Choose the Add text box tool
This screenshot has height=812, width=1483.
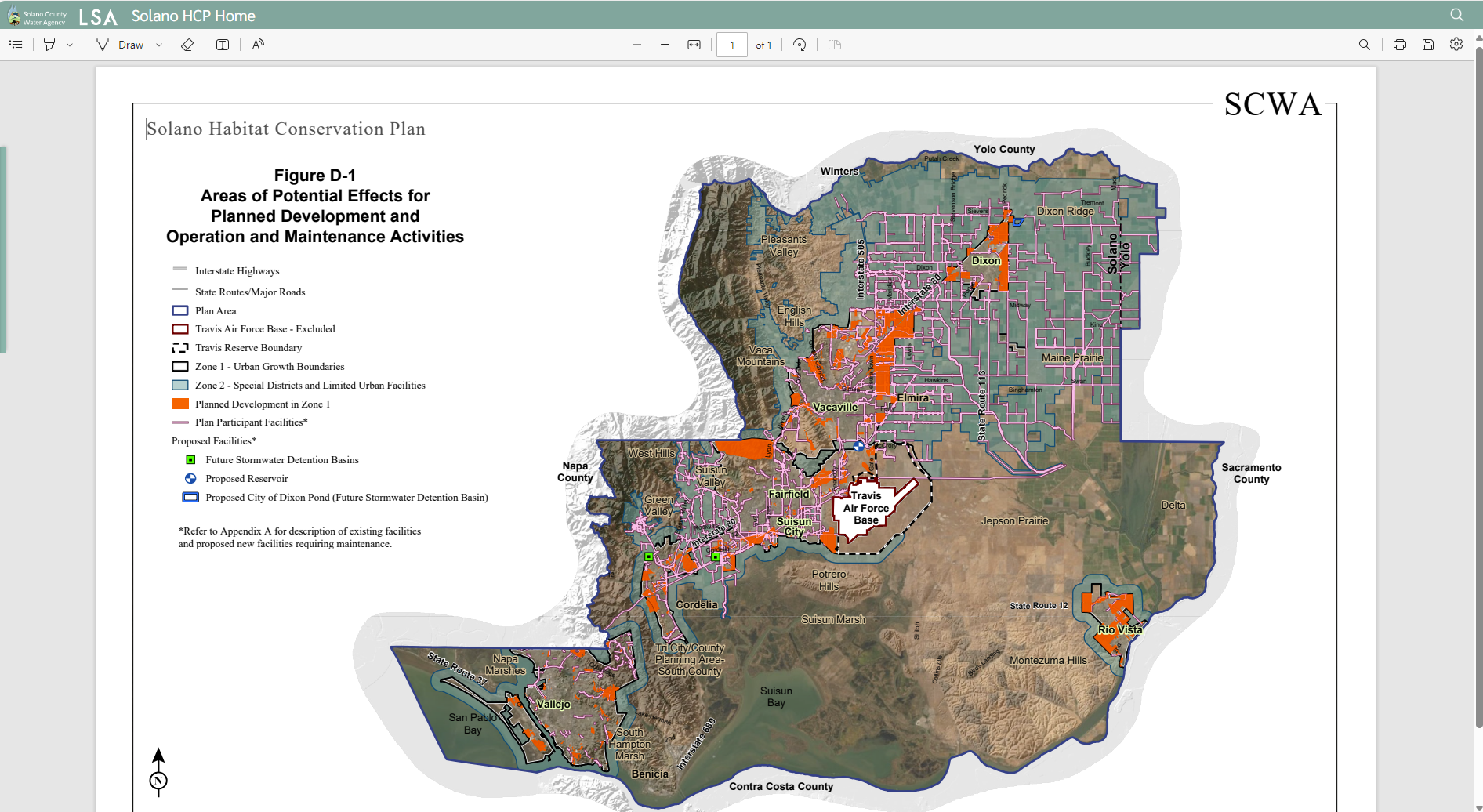point(223,45)
